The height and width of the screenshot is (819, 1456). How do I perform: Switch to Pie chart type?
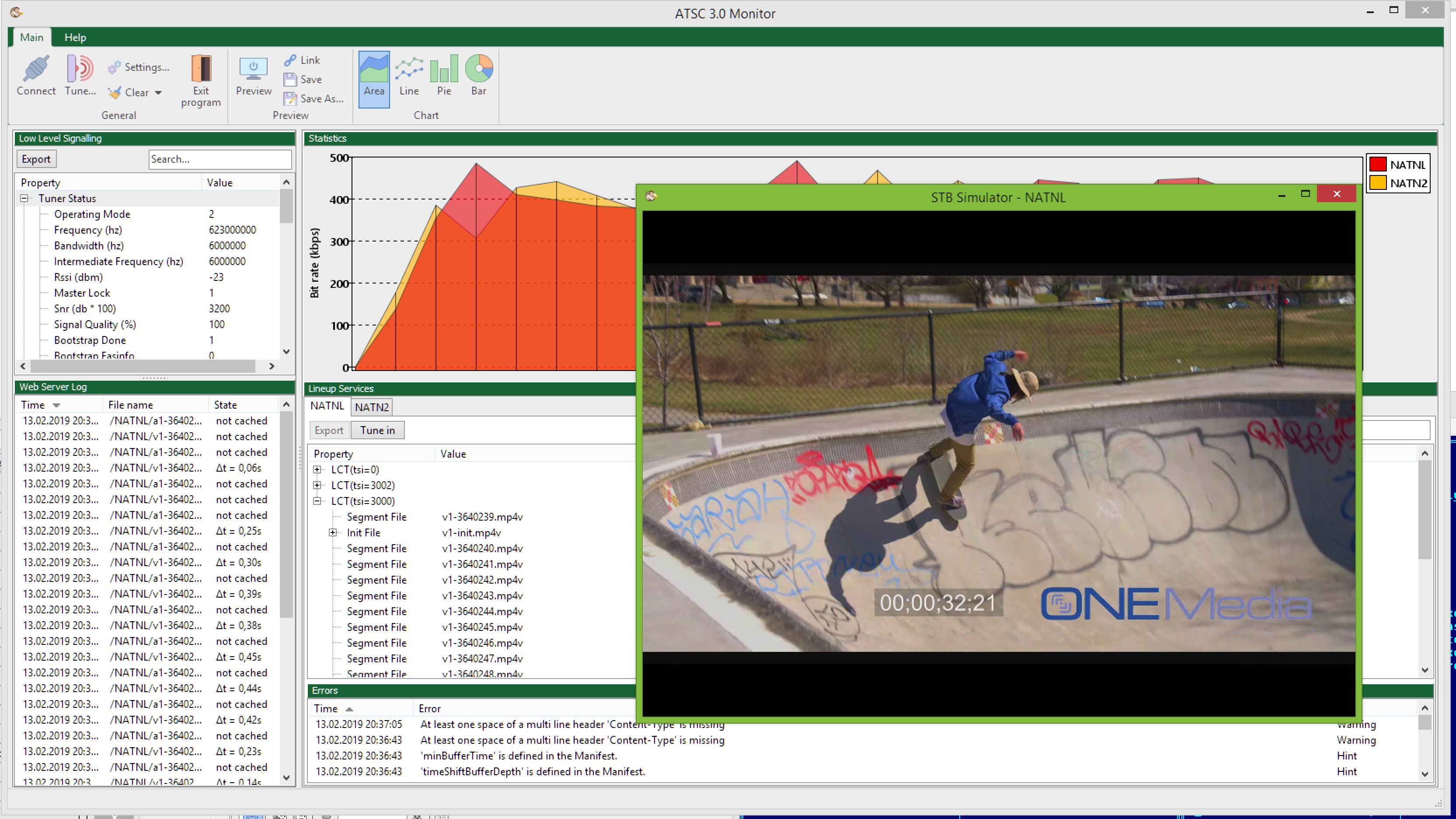click(x=444, y=70)
